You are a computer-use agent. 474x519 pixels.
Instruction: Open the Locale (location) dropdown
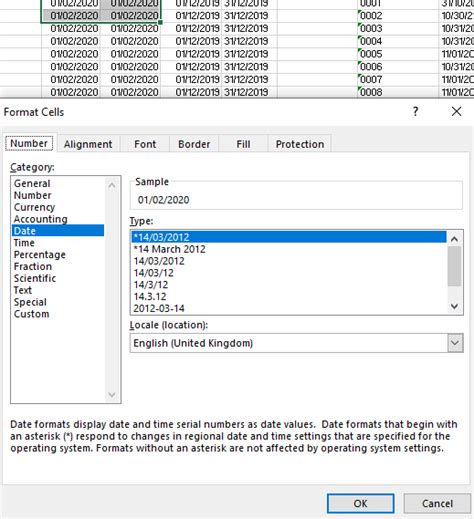pos(455,343)
